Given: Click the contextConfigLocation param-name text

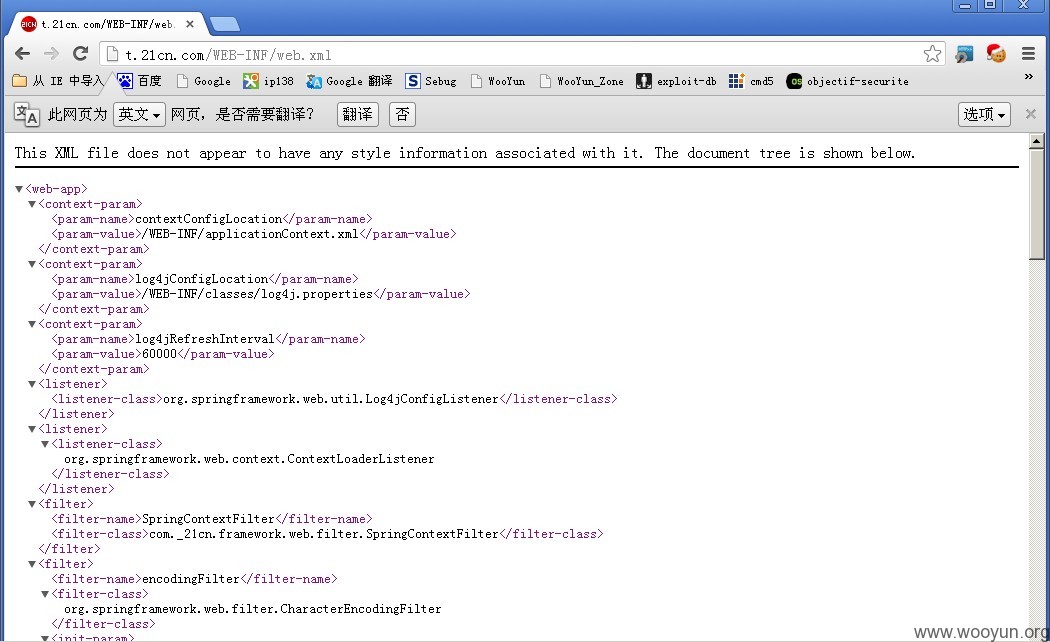Looking at the screenshot, I should click(x=208, y=219).
